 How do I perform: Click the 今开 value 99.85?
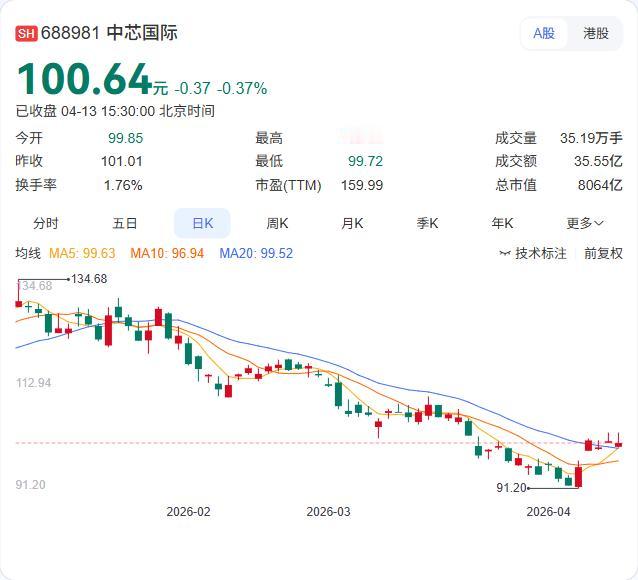click(x=125, y=138)
